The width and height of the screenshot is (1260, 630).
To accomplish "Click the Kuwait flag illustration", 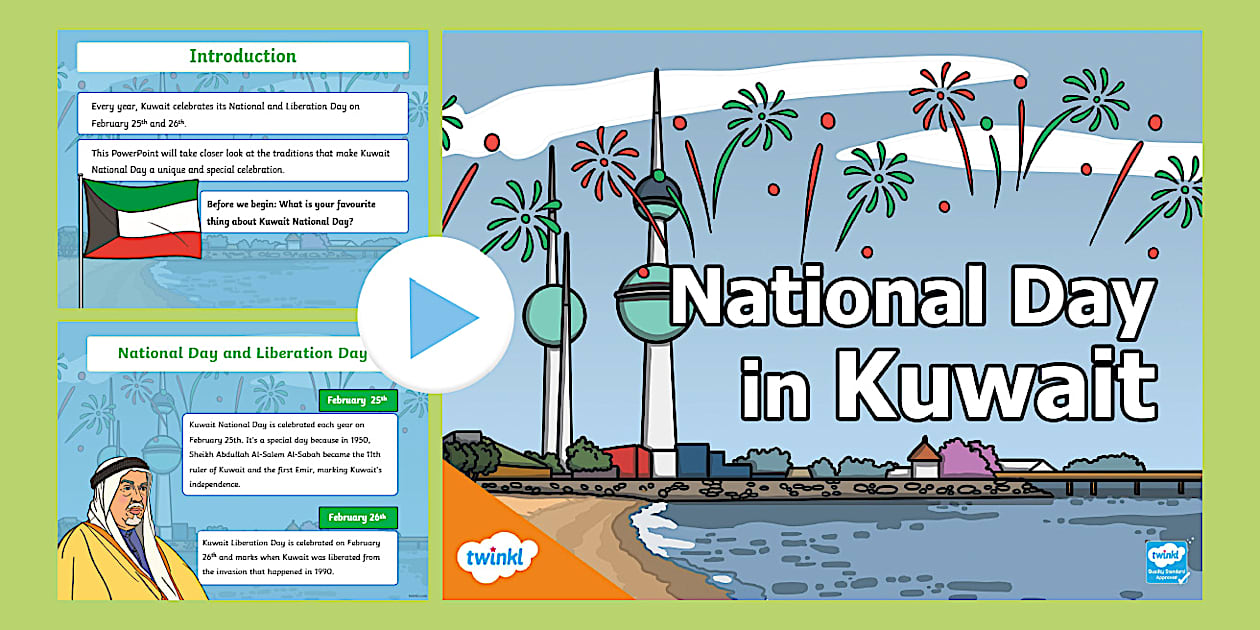I will [140, 219].
